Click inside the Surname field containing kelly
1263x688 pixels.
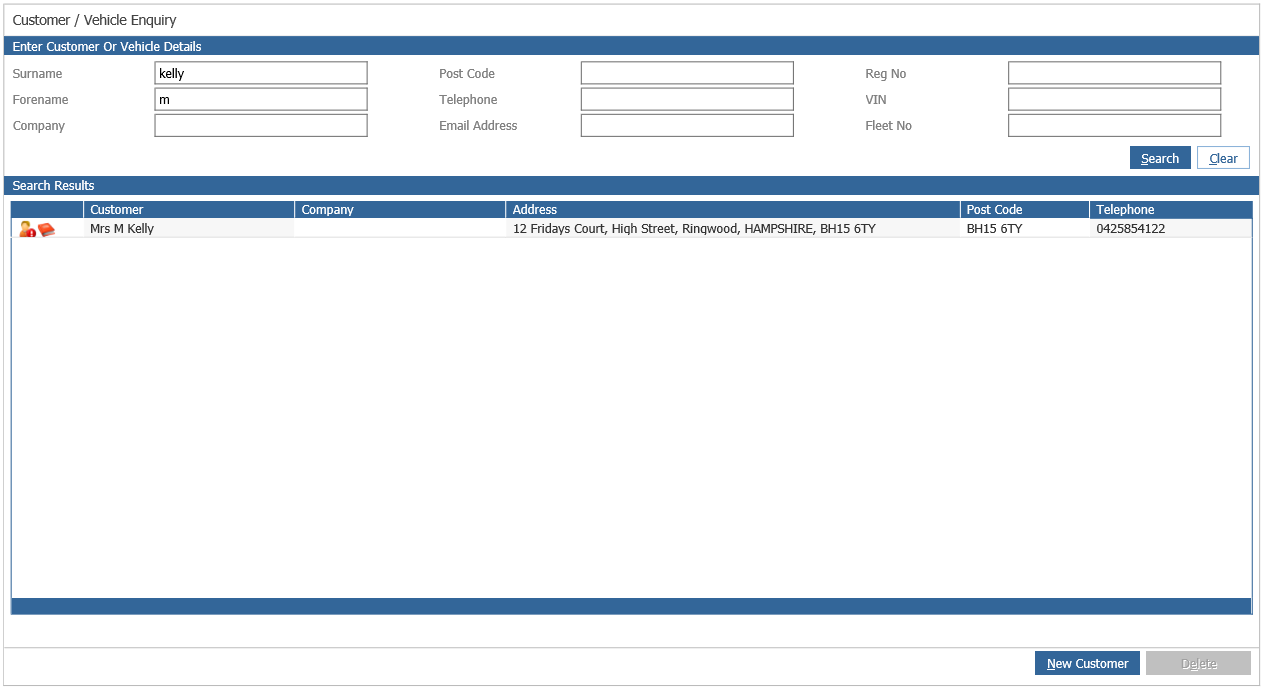point(260,72)
